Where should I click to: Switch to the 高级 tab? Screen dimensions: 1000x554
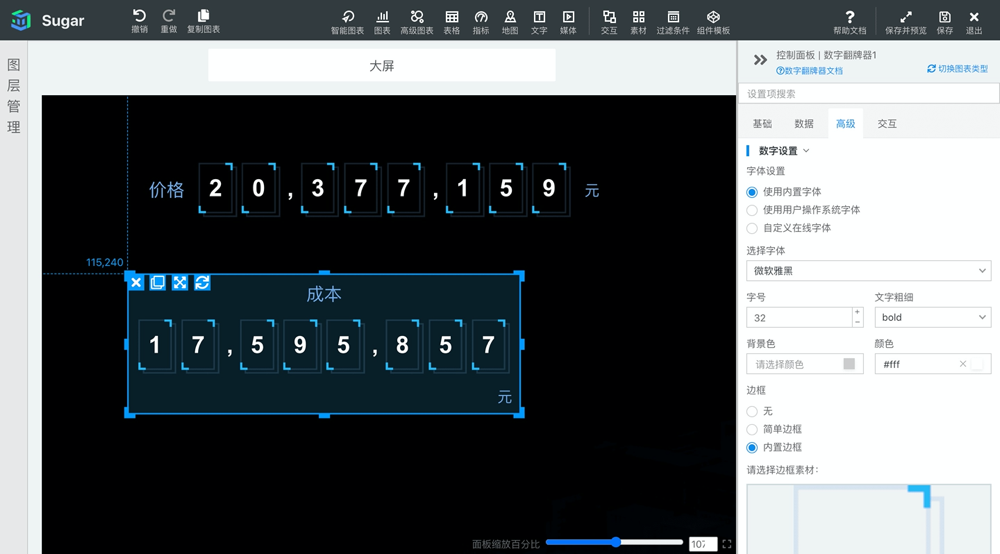845,124
